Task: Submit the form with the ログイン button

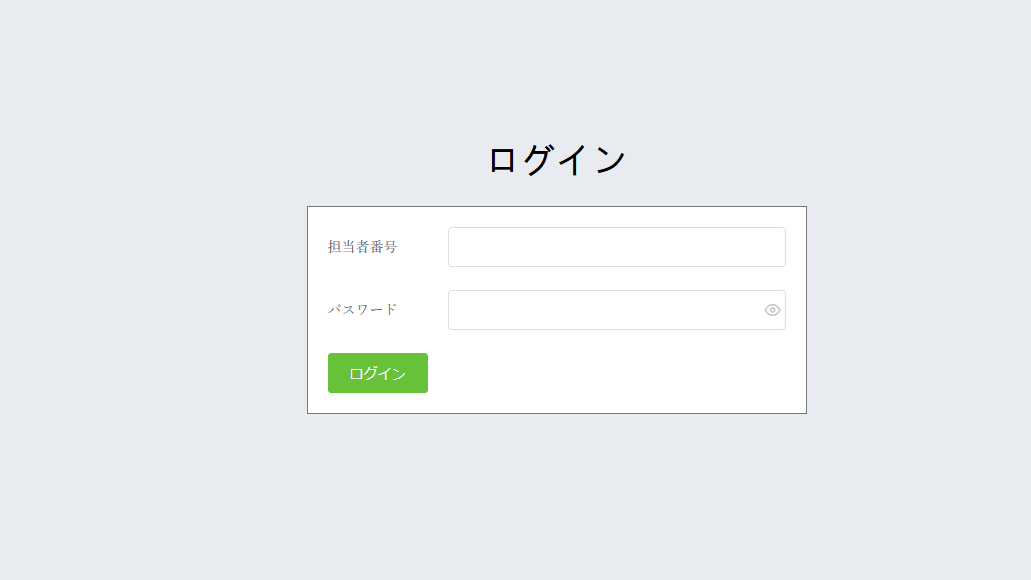Action: [377, 373]
